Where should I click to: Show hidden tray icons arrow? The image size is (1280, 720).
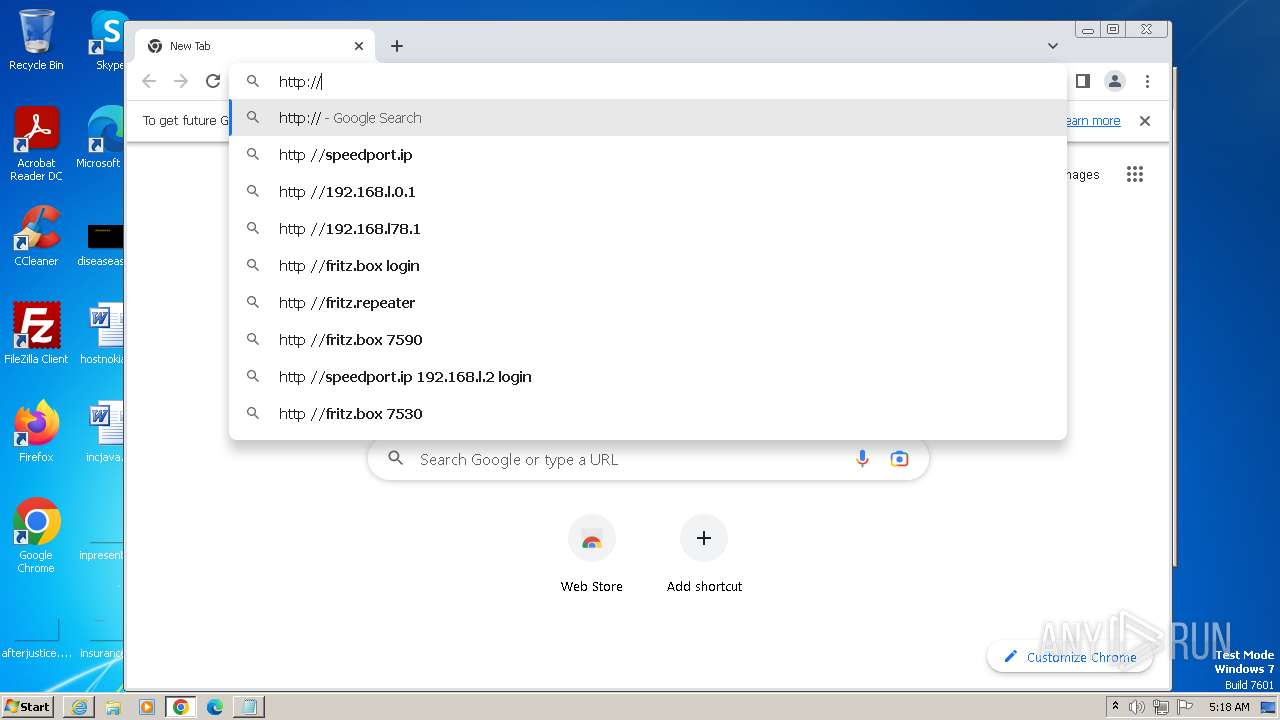tap(1115, 707)
